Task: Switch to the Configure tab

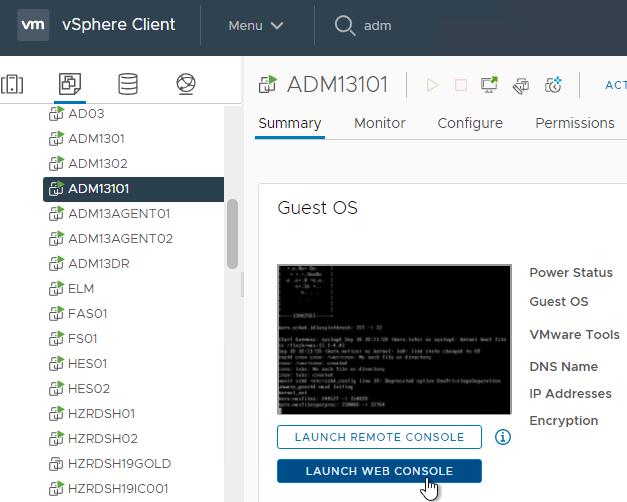Action: tap(470, 123)
